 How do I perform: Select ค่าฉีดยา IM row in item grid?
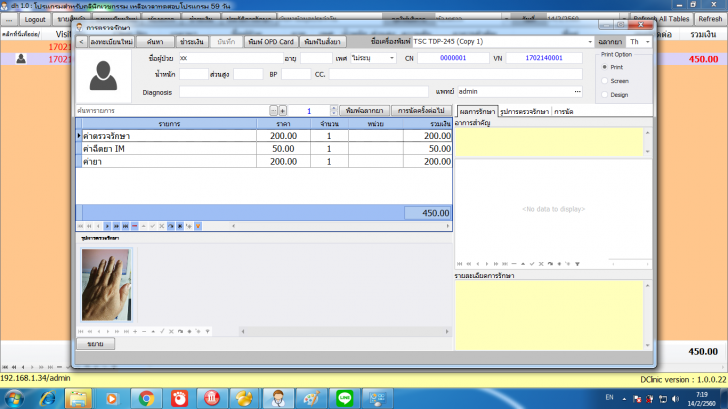click(x=264, y=149)
